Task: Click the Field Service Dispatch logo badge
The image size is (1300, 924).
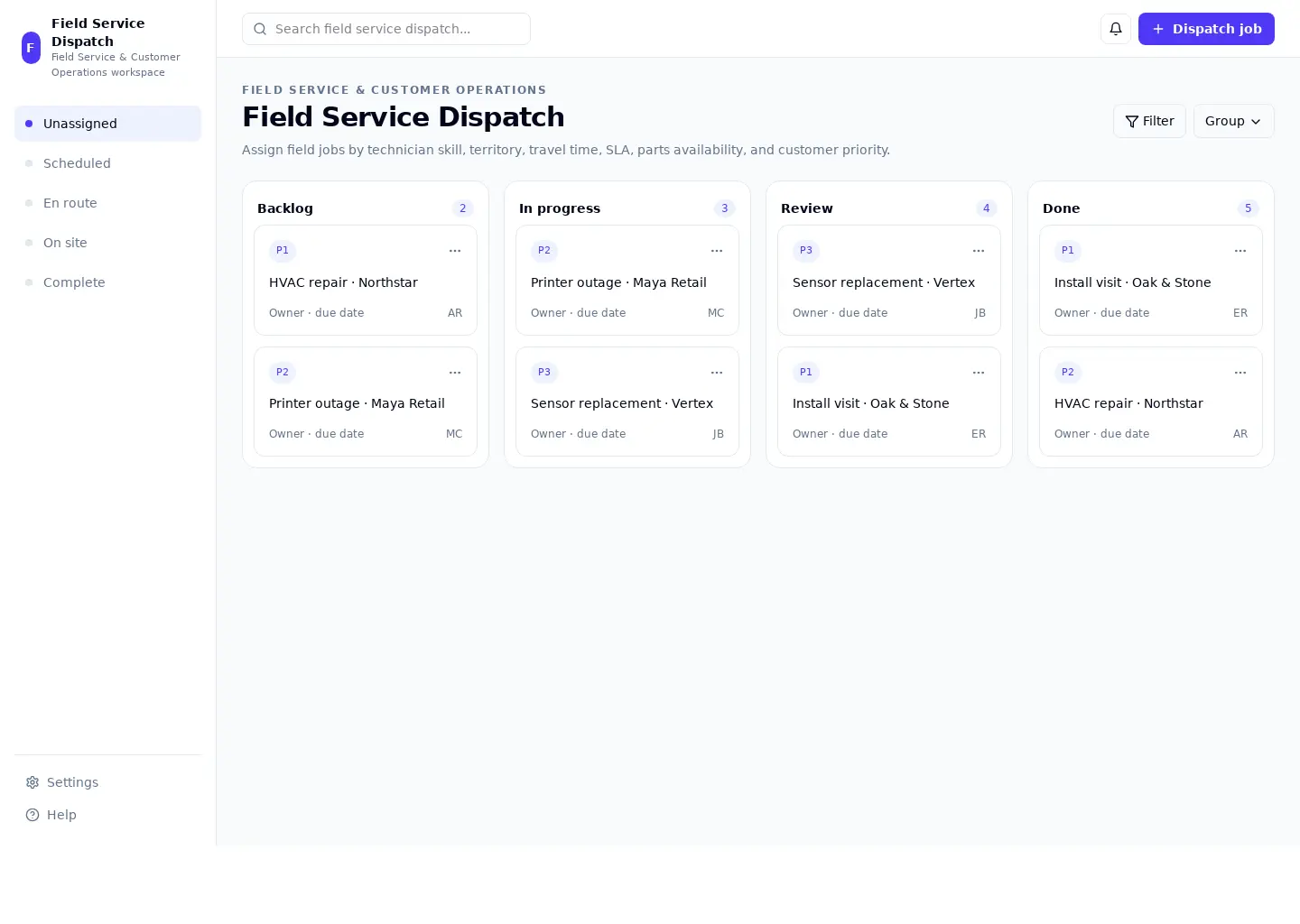Action: pos(31,48)
